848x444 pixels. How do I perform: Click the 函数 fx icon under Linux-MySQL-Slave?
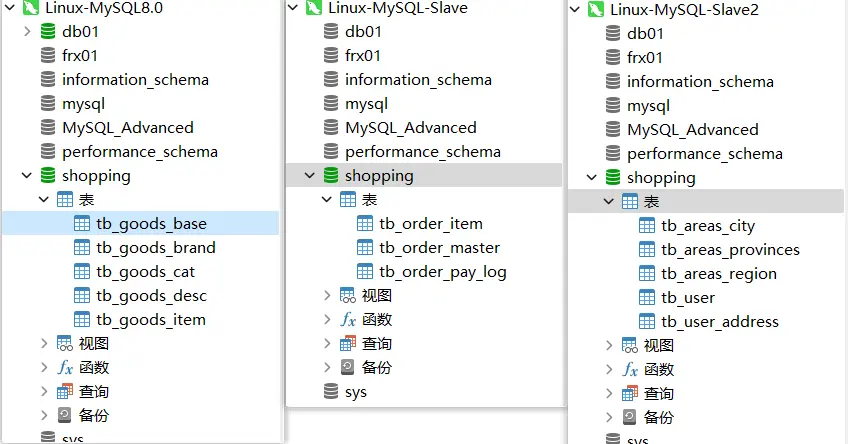point(348,320)
